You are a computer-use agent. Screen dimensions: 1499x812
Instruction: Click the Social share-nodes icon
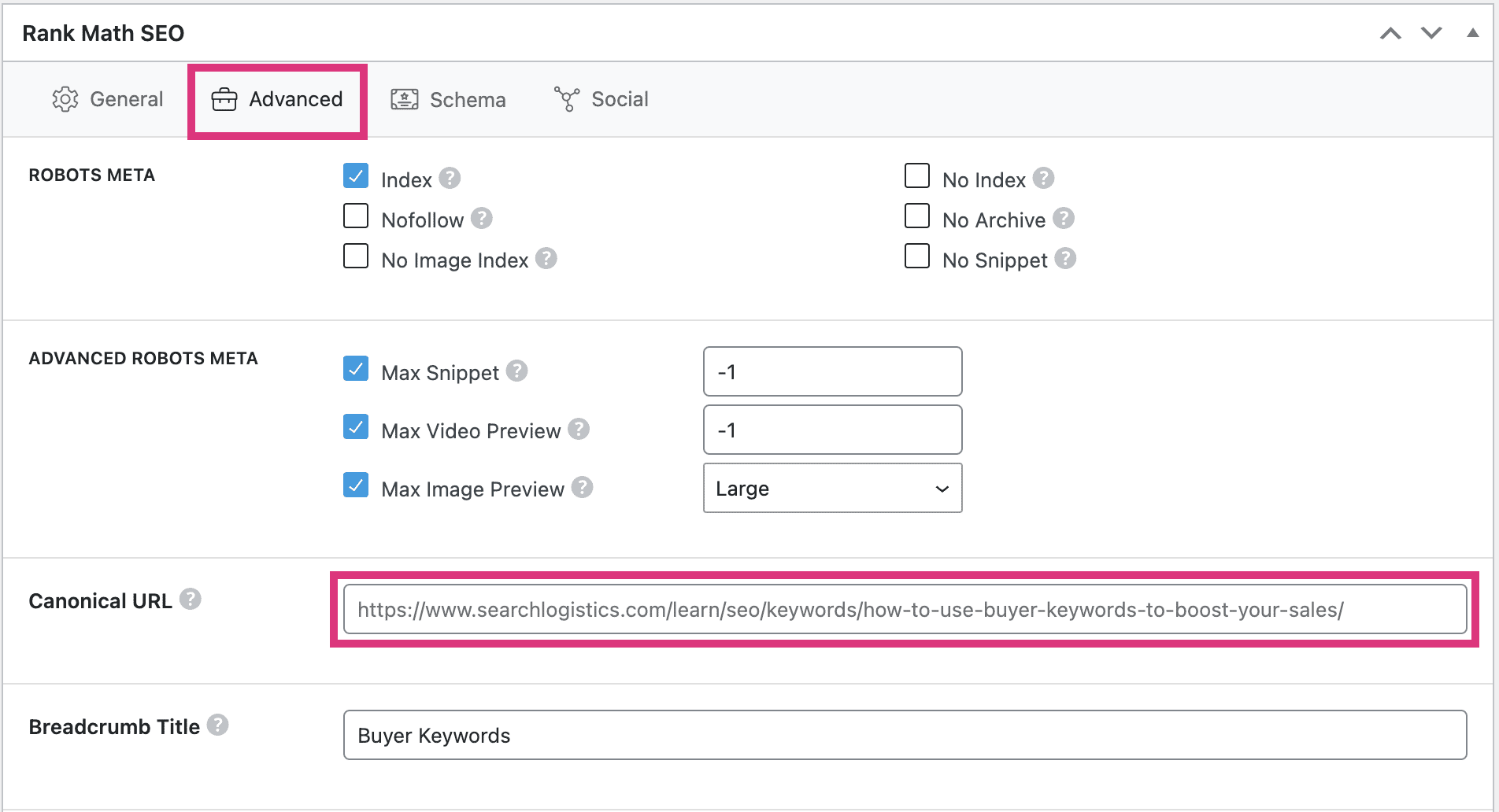tap(567, 99)
